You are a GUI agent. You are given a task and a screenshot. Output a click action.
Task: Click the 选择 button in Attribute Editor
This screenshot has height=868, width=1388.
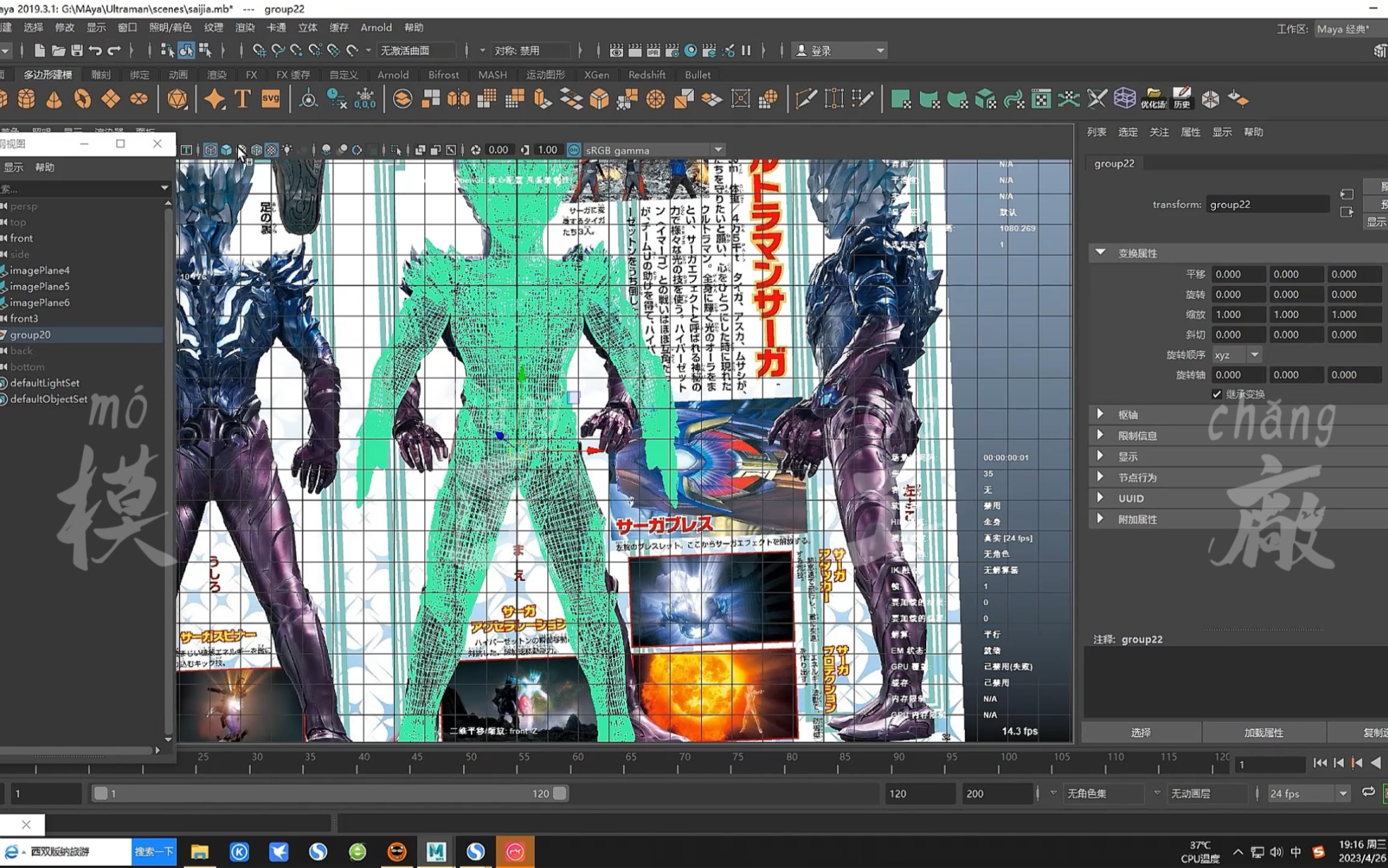1141,733
